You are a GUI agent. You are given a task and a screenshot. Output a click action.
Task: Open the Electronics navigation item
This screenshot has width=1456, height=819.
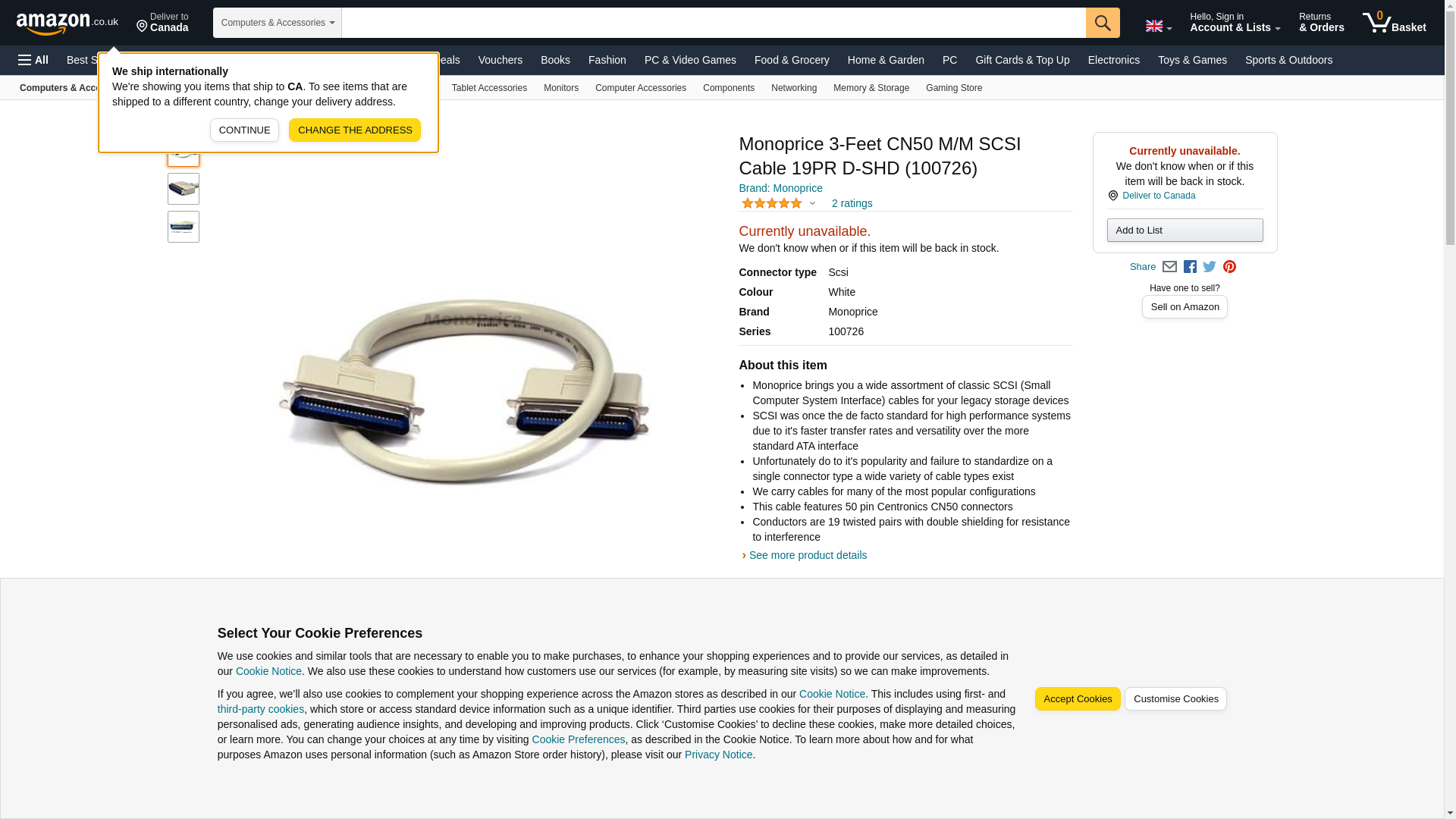[x=1113, y=60]
